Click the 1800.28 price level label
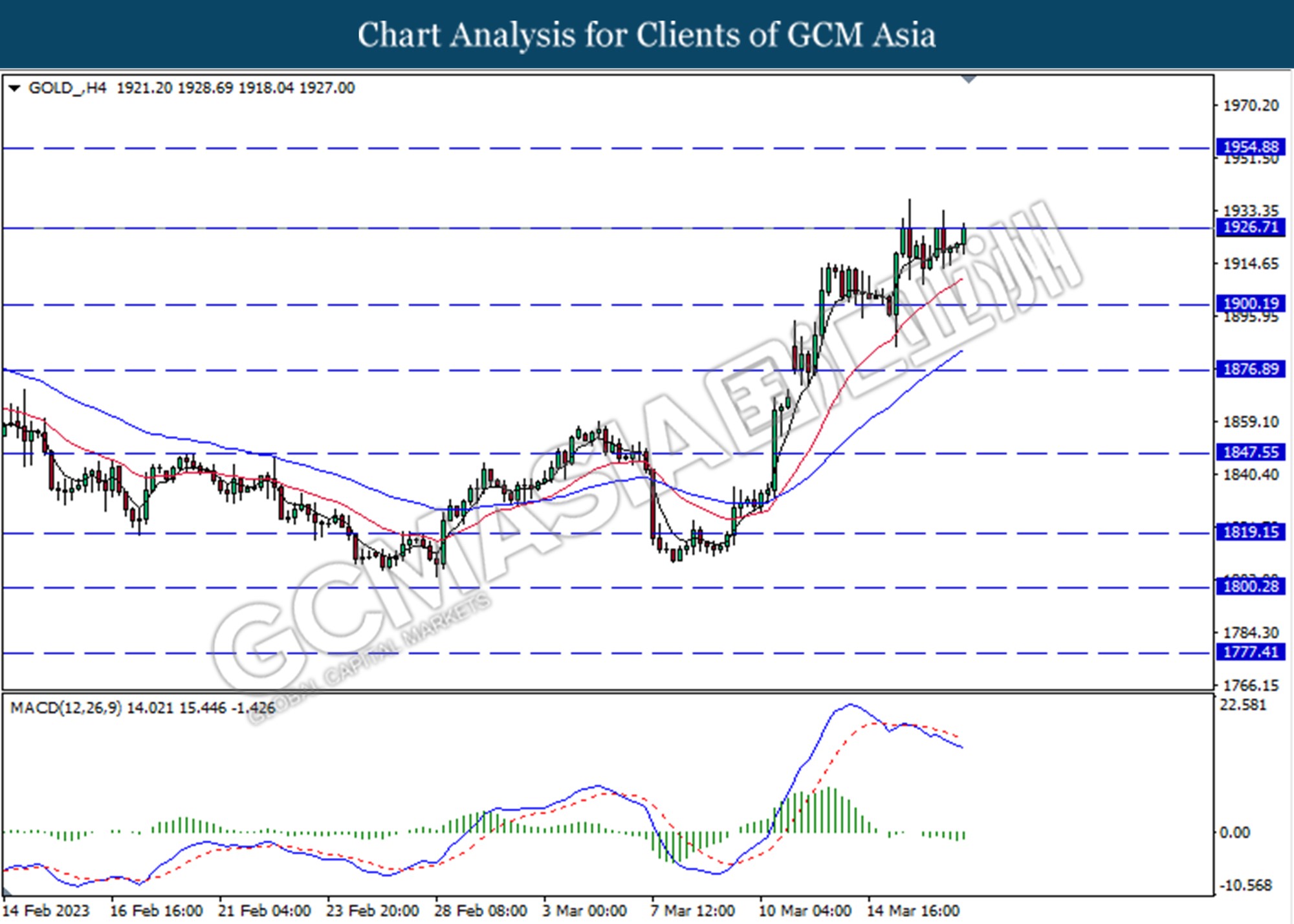This screenshot has width=1294, height=924. (1250, 586)
